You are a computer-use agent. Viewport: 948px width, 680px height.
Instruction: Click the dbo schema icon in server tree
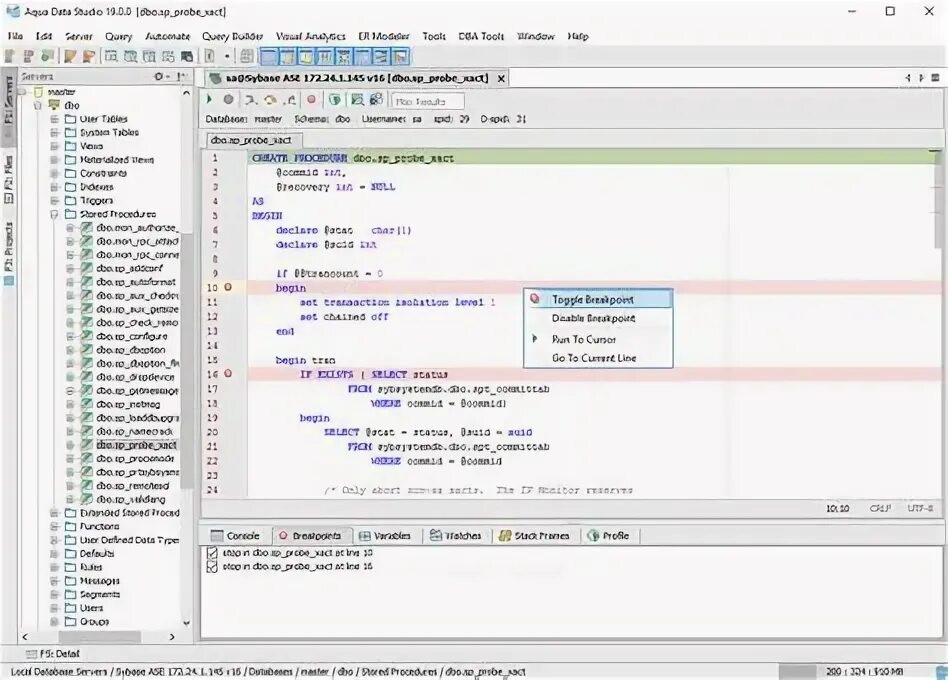[54, 105]
